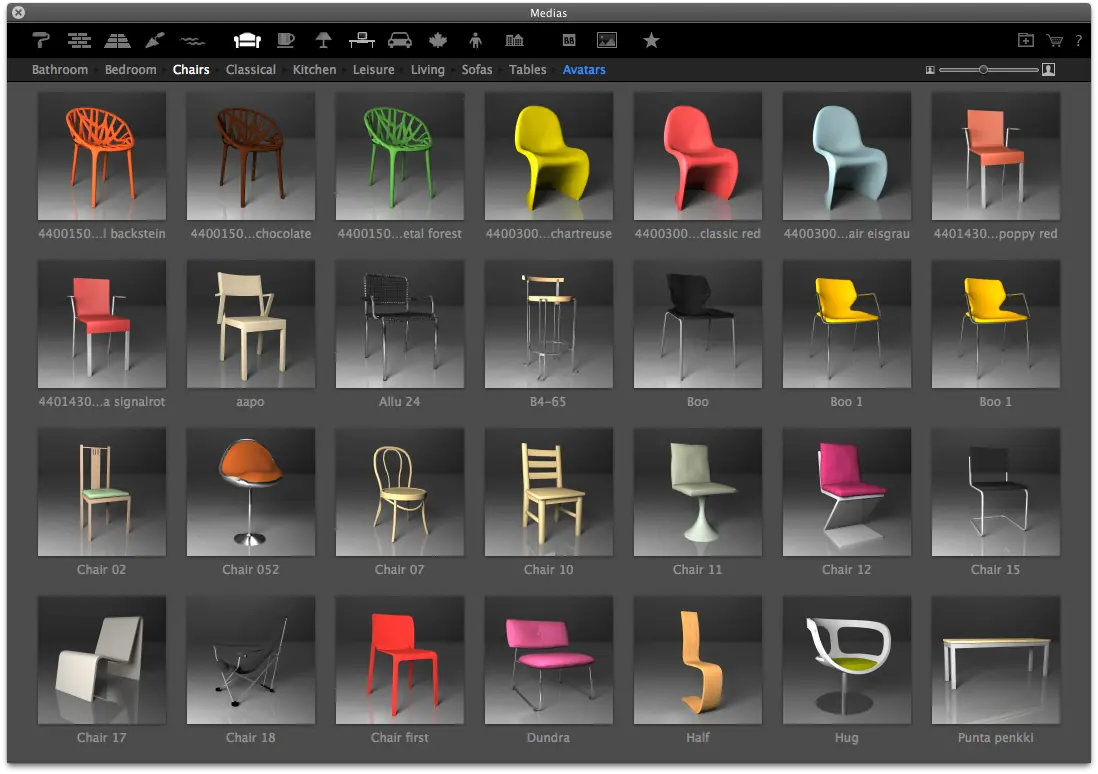1098x774 pixels.
Task: Select the brick wall textures icon
Action: pos(78,41)
